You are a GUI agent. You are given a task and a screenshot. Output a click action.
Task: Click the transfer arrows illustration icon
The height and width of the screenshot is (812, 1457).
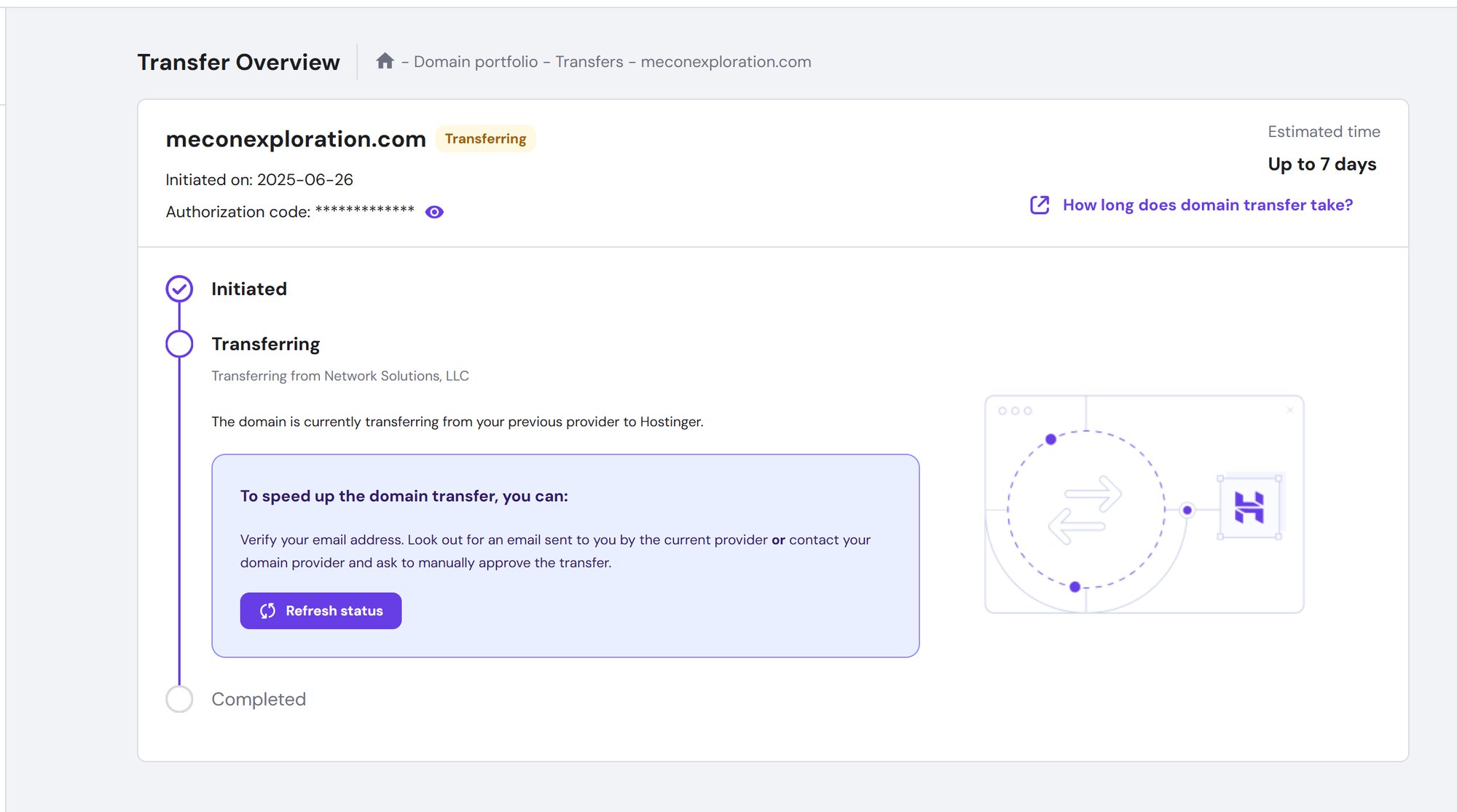pyautogui.click(x=1085, y=509)
